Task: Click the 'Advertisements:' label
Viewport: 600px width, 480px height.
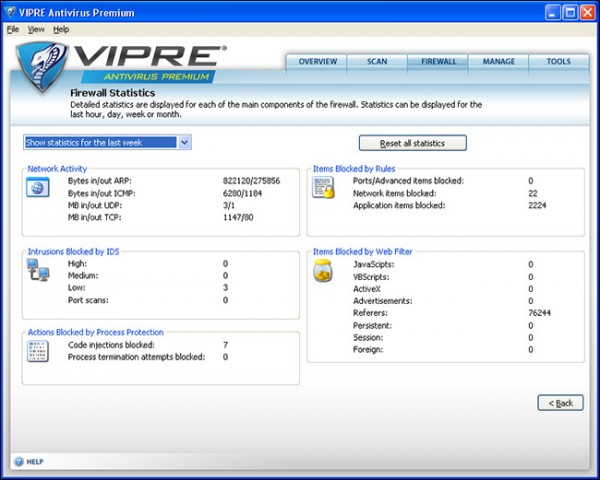Action: pos(383,301)
